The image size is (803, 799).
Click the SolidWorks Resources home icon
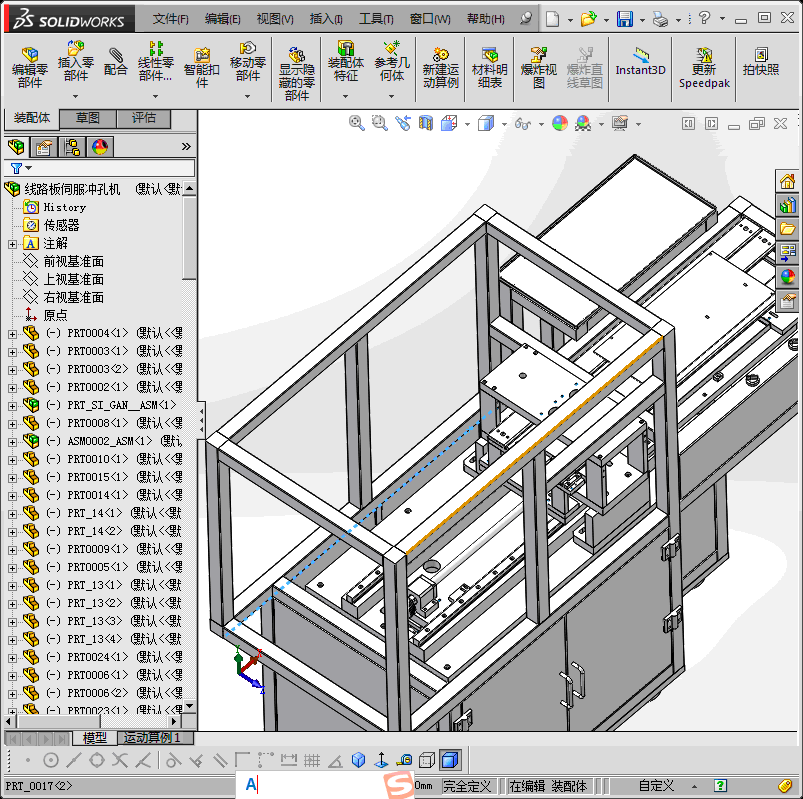(787, 181)
